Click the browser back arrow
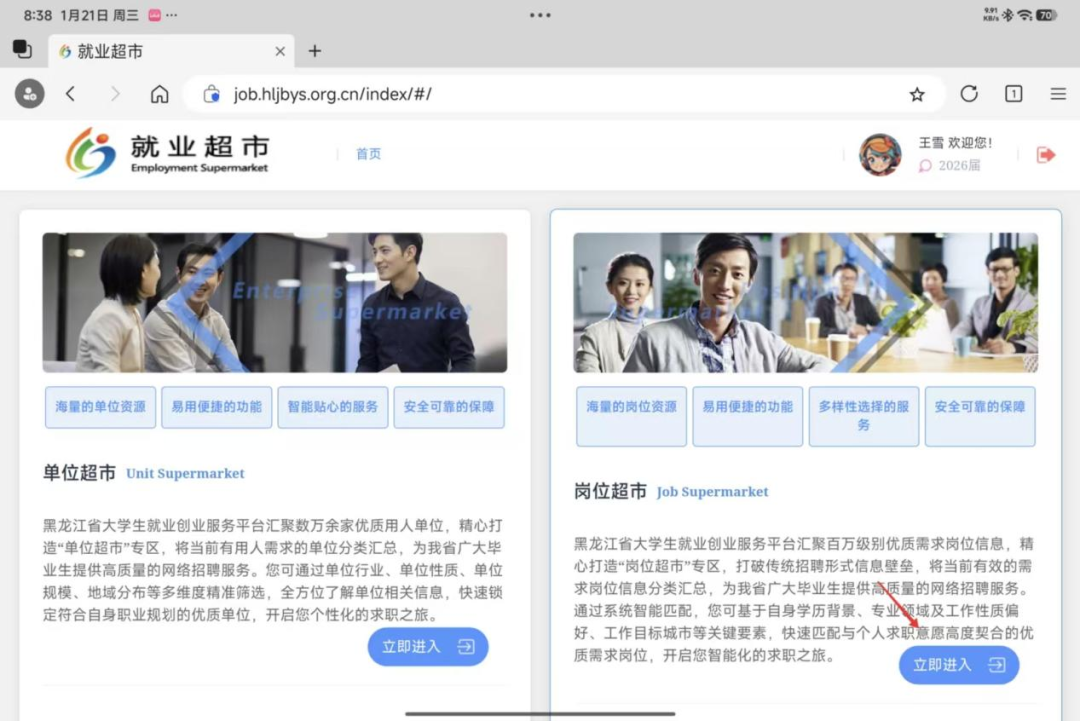 70,94
